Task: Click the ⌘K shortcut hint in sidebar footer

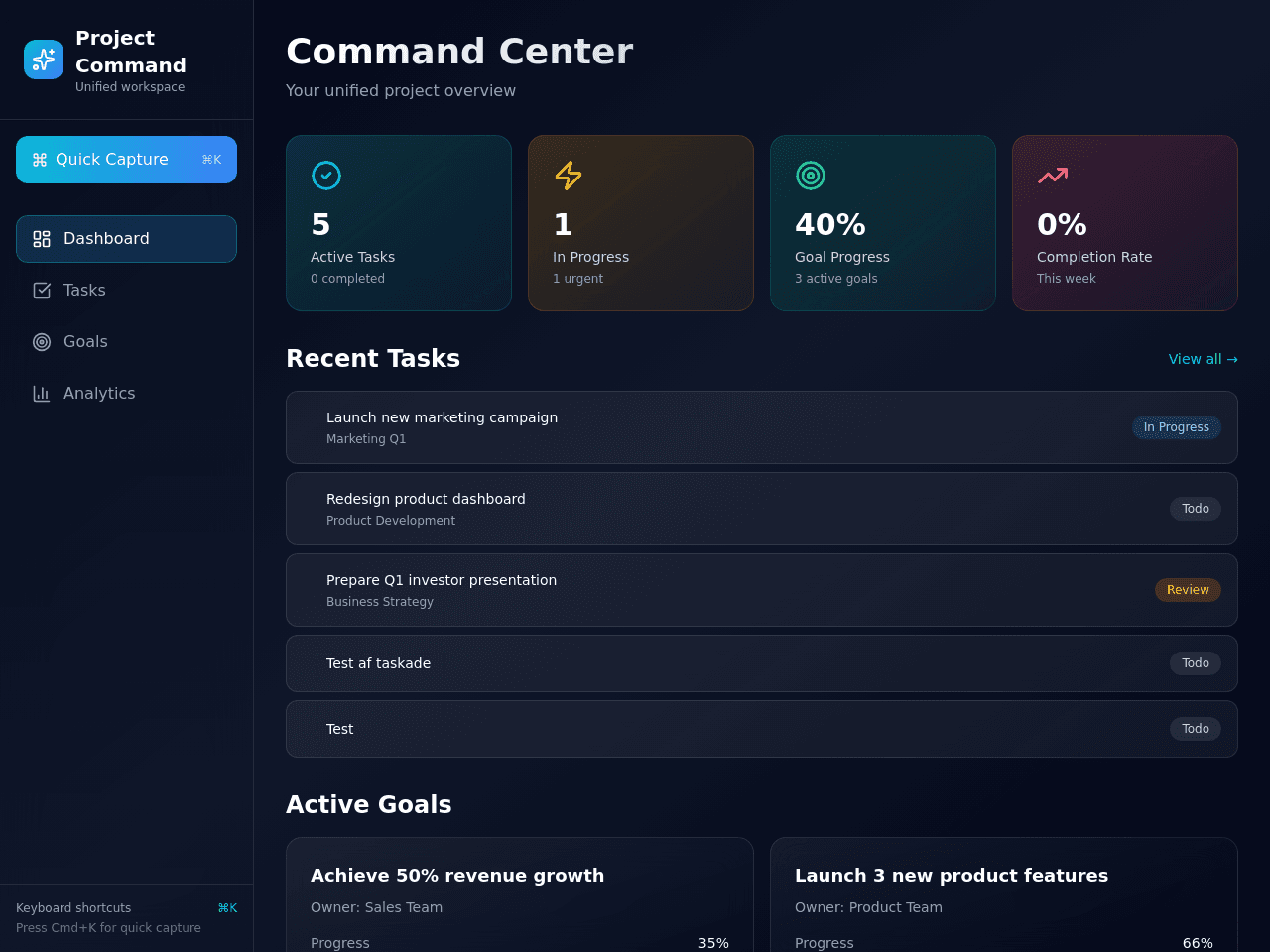Action: (x=227, y=908)
